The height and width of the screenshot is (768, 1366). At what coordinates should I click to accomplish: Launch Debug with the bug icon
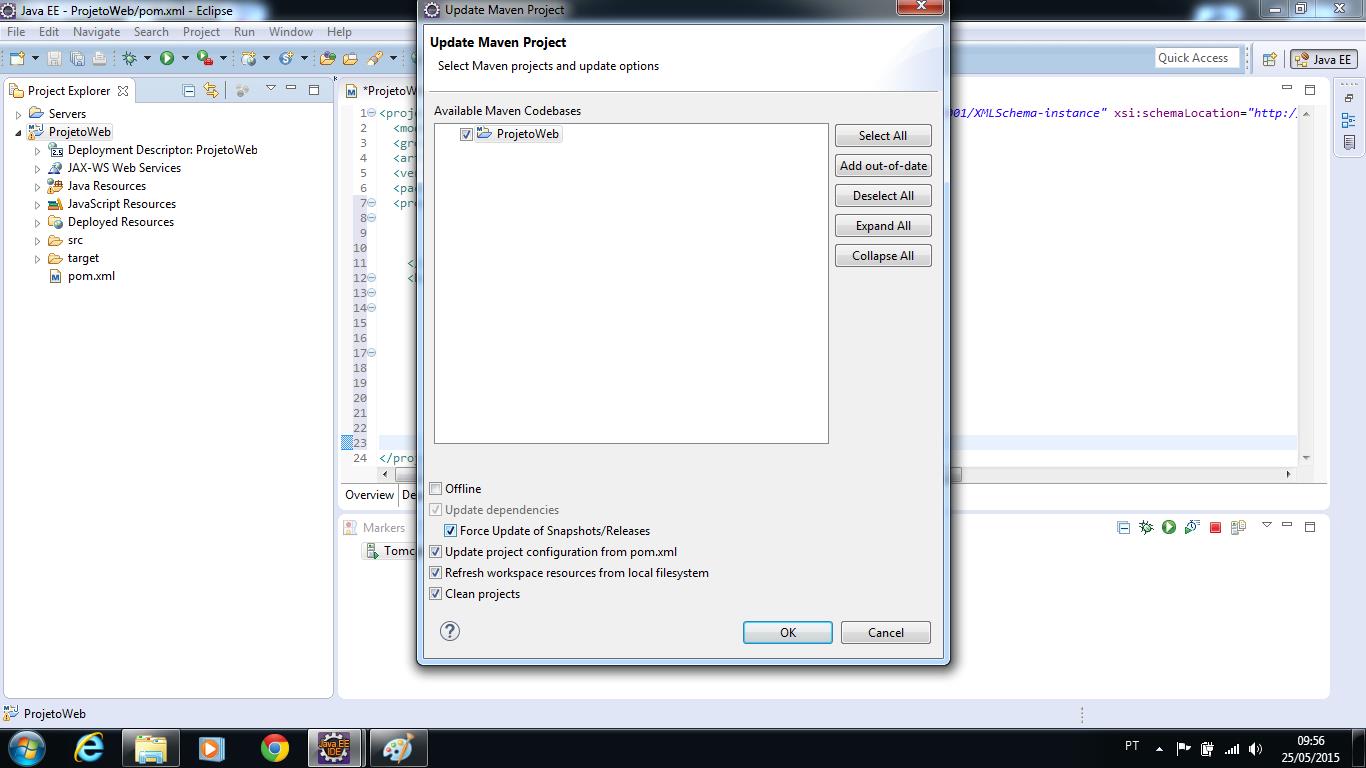pyautogui.click(x=130, y=58)
